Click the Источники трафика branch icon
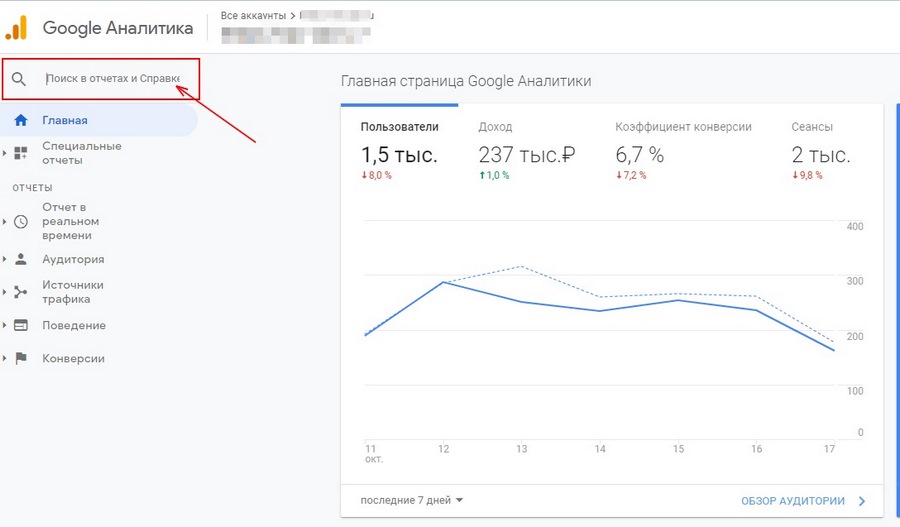The width and height of the screenshot is (900, 527). point(21,292)
